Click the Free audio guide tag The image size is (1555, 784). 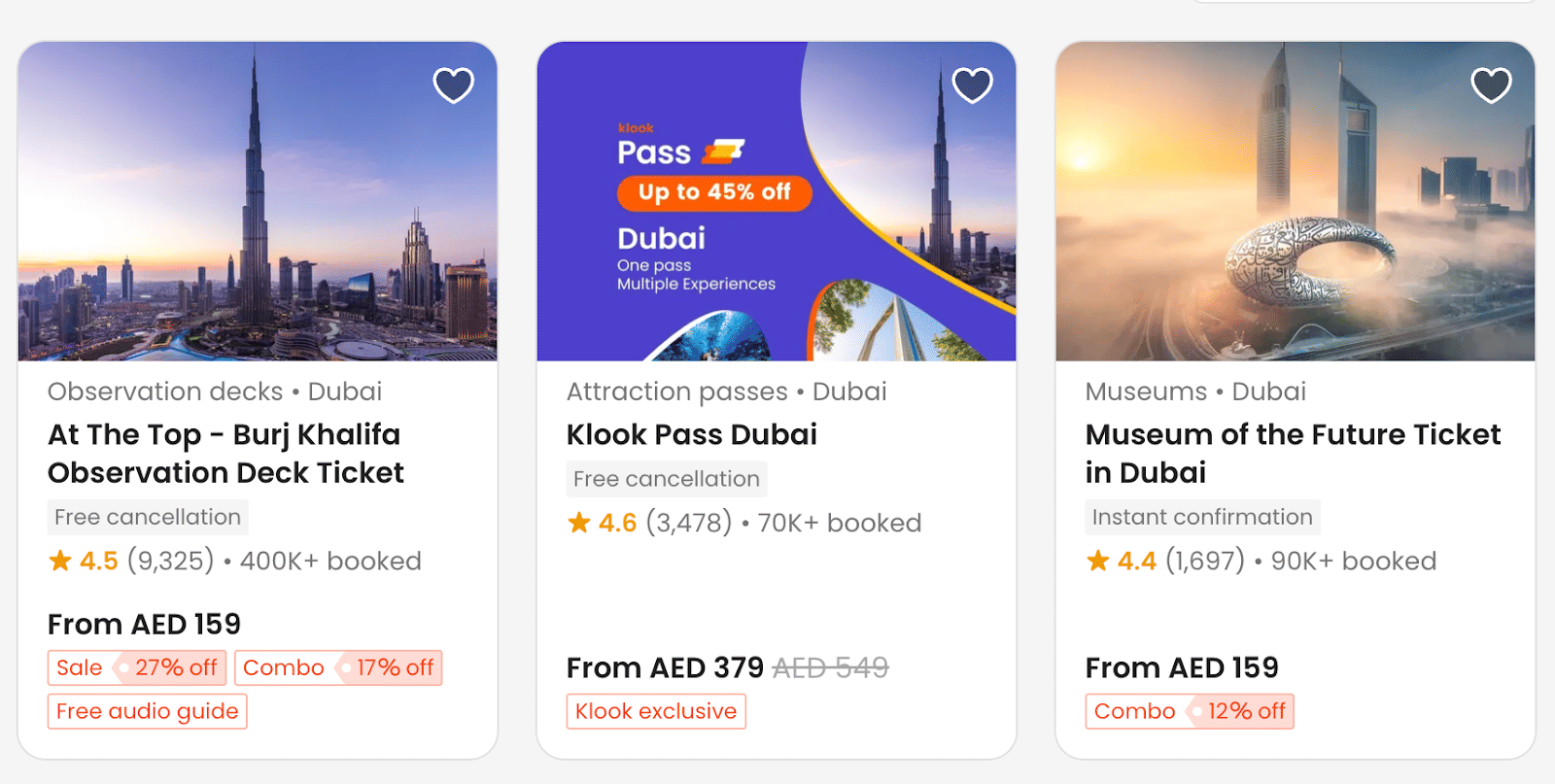pyautogui.click(x=148, y=711)
